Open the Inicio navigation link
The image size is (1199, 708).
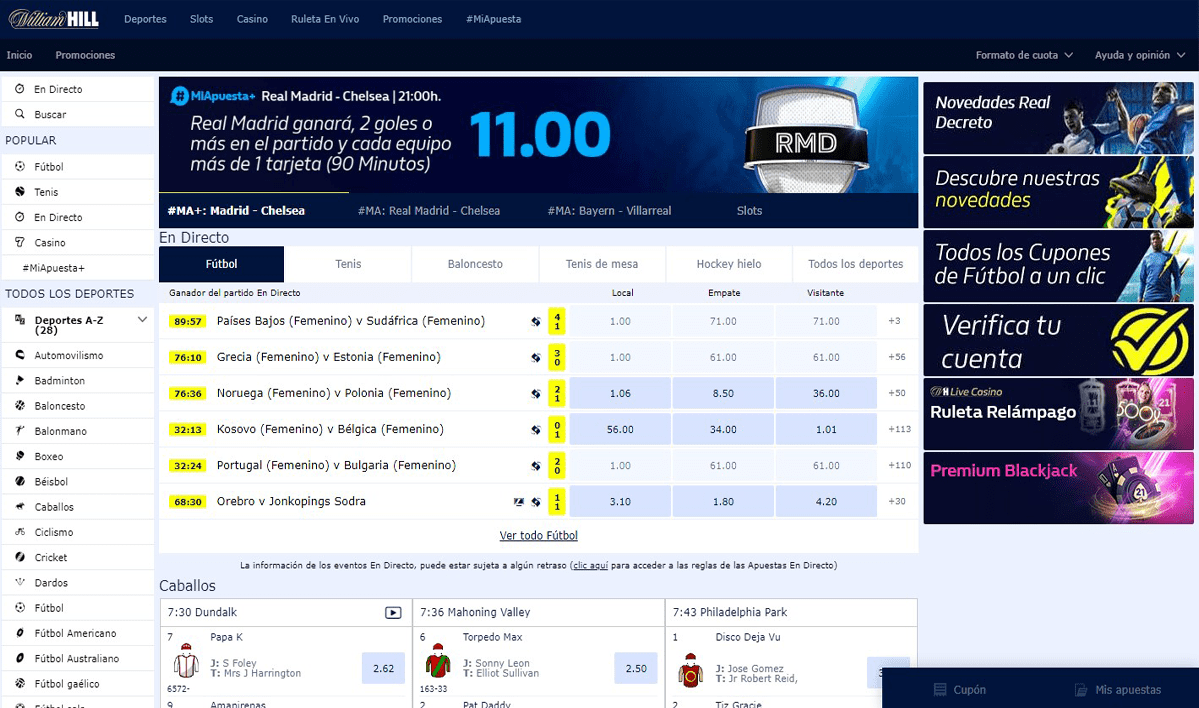pos(19,55)
